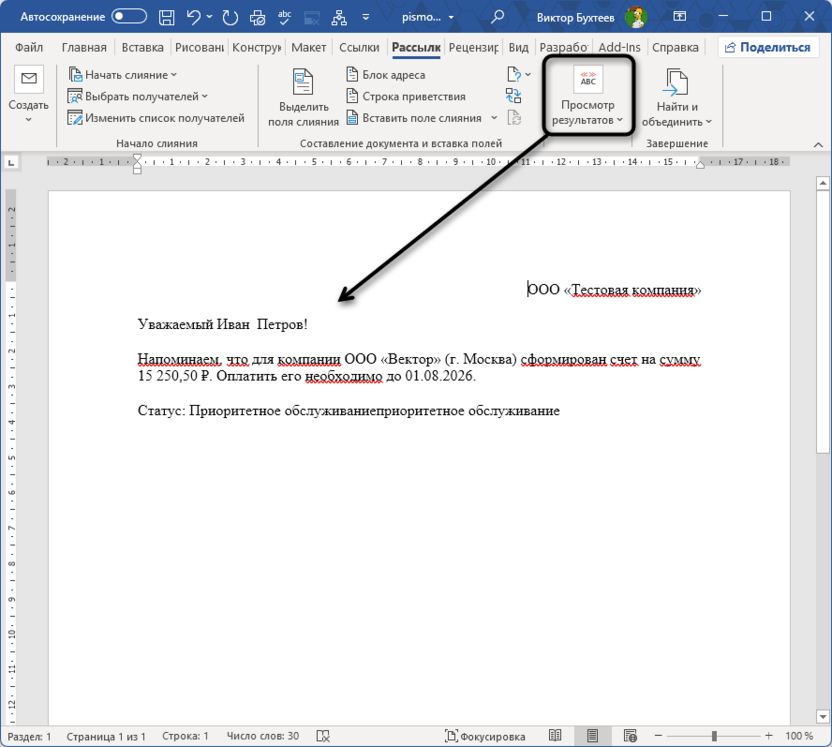This screenshot has height=747, width=832.
Task: Switch to the Рецензирование tab
Action: [473, 48]
